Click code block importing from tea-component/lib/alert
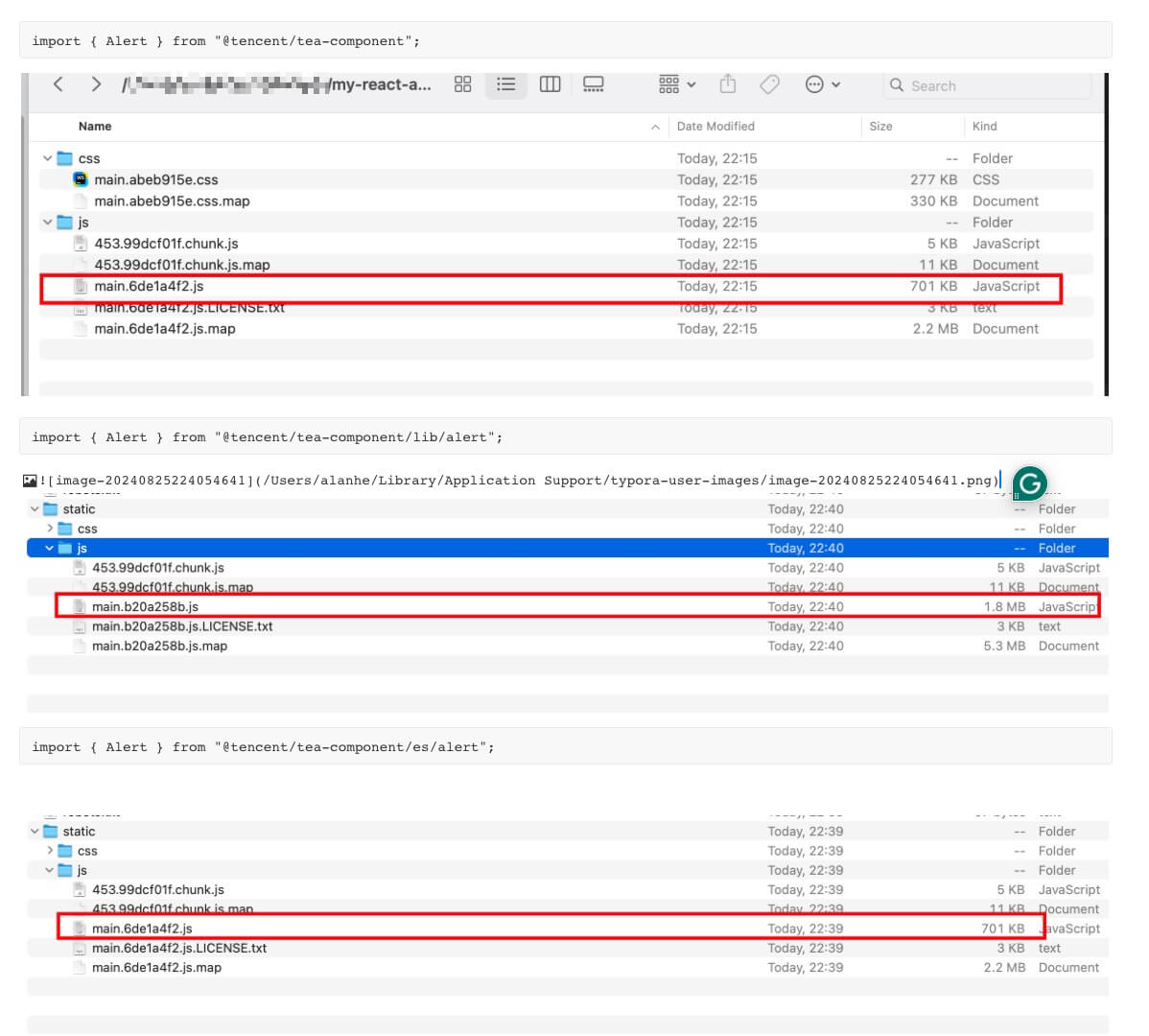 coord(566,436)
